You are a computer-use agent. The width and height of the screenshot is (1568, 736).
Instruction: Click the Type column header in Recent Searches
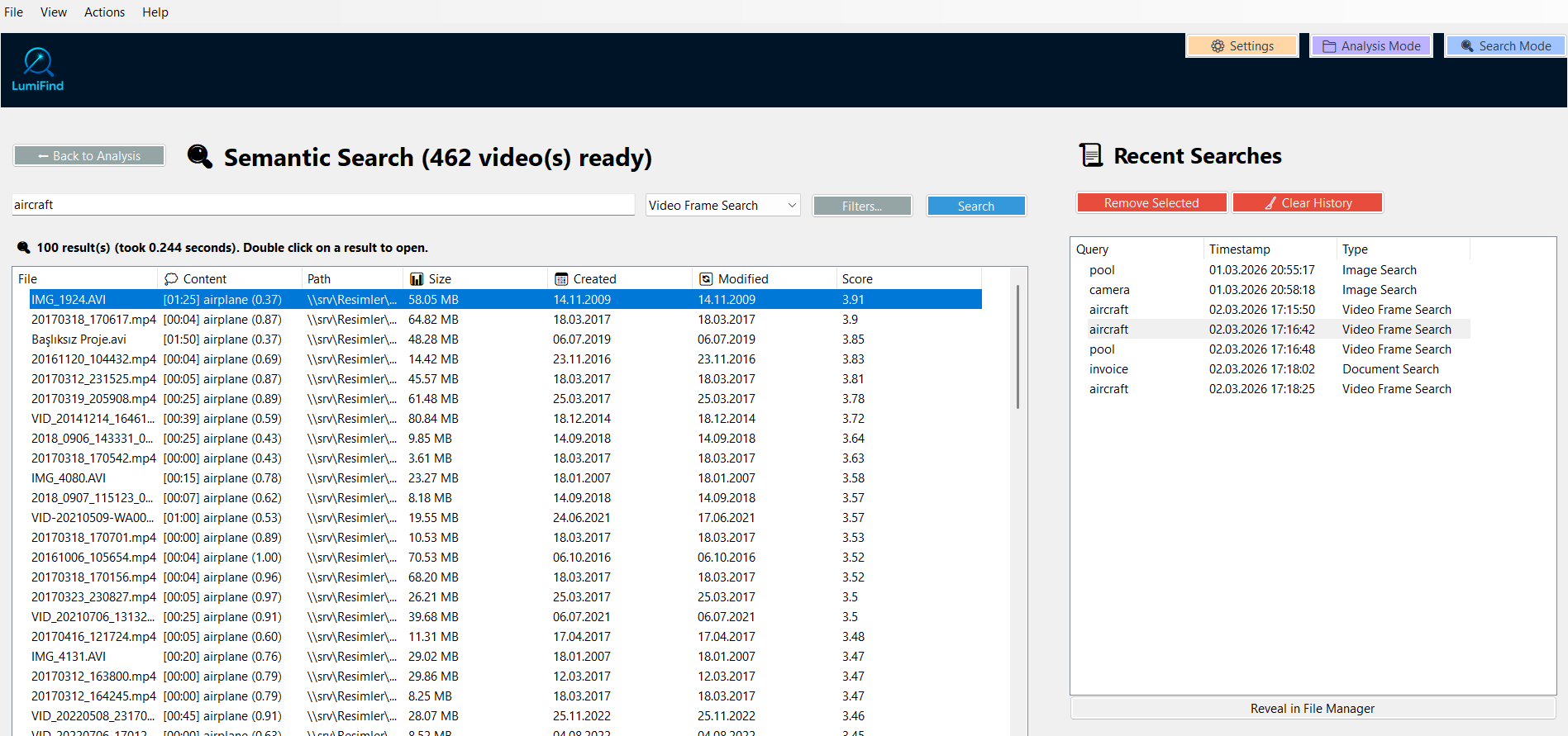click(x=1403, y=249)
